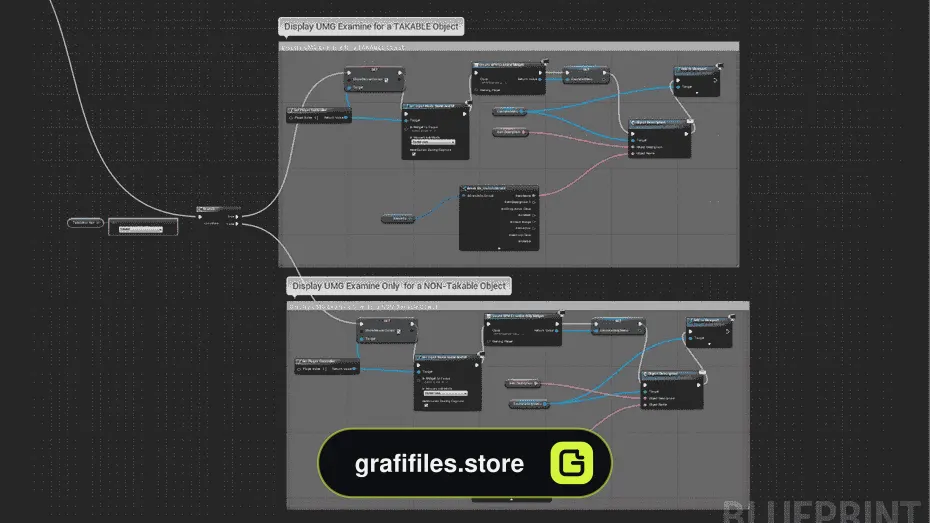Select the 'Display UMG Examine Only for a NON-Takable Object' comment bubble

pyautogui.click(x=399, y=286)
